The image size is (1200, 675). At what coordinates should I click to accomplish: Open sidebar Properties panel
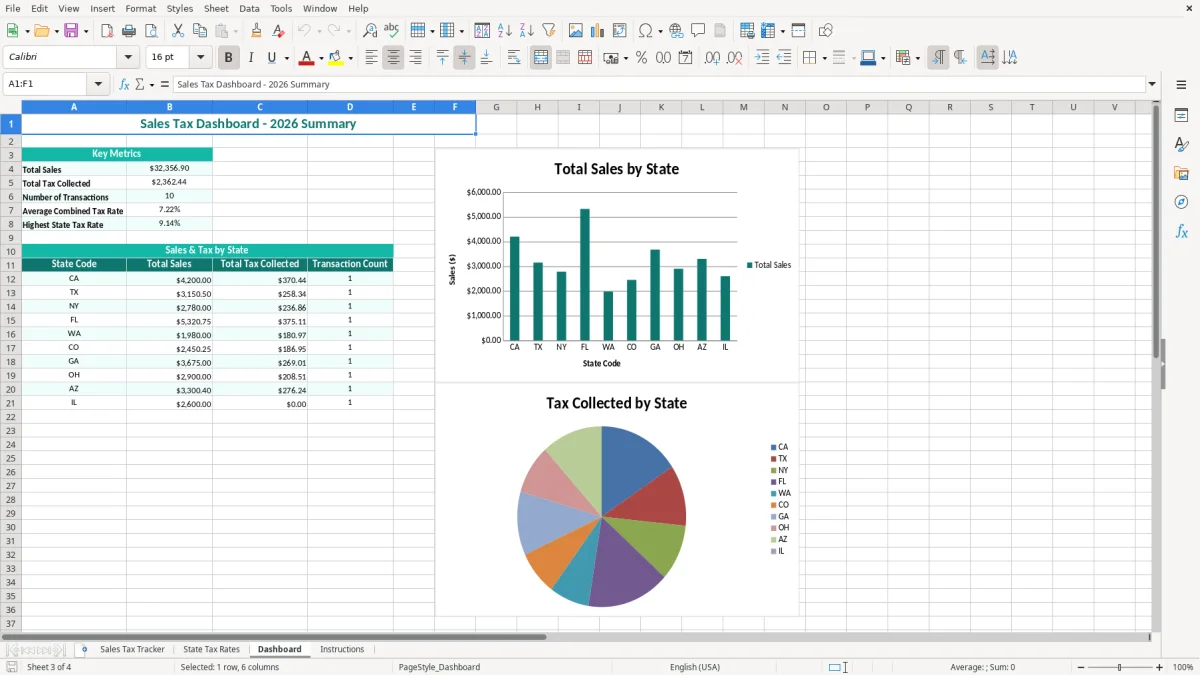[1181, 115]
